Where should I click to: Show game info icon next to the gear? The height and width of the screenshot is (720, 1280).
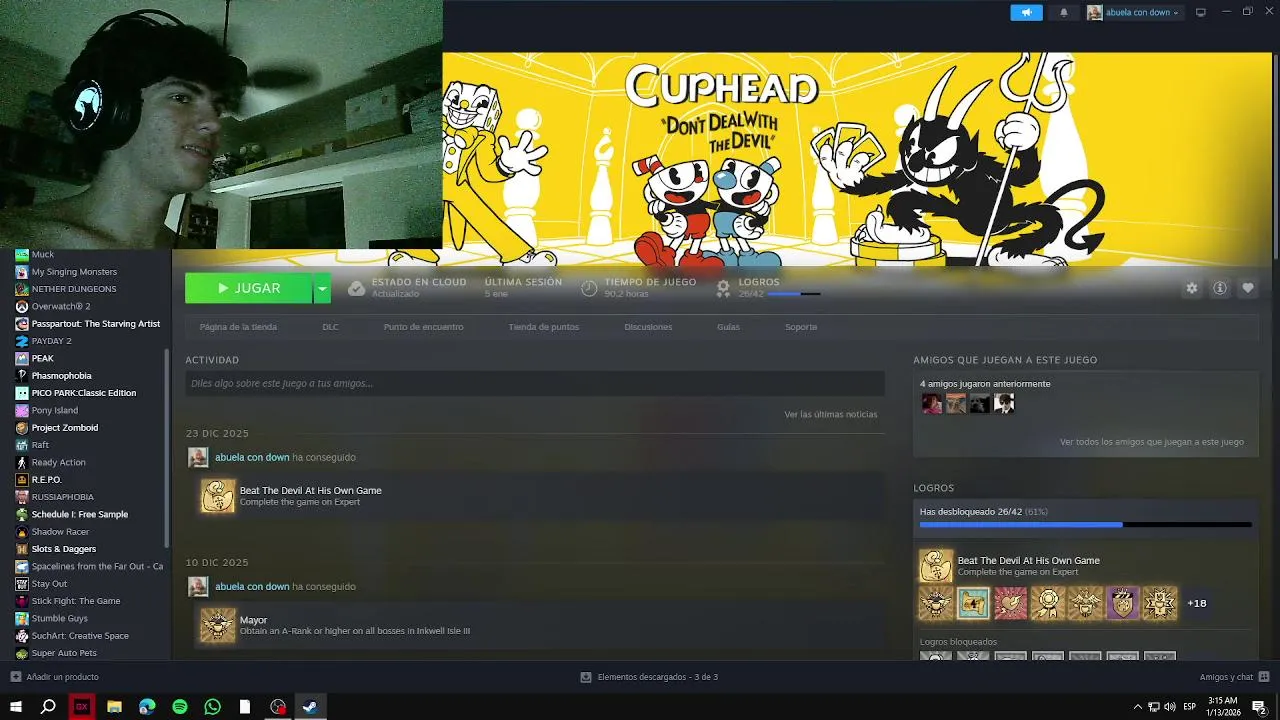click(1220, 288)
